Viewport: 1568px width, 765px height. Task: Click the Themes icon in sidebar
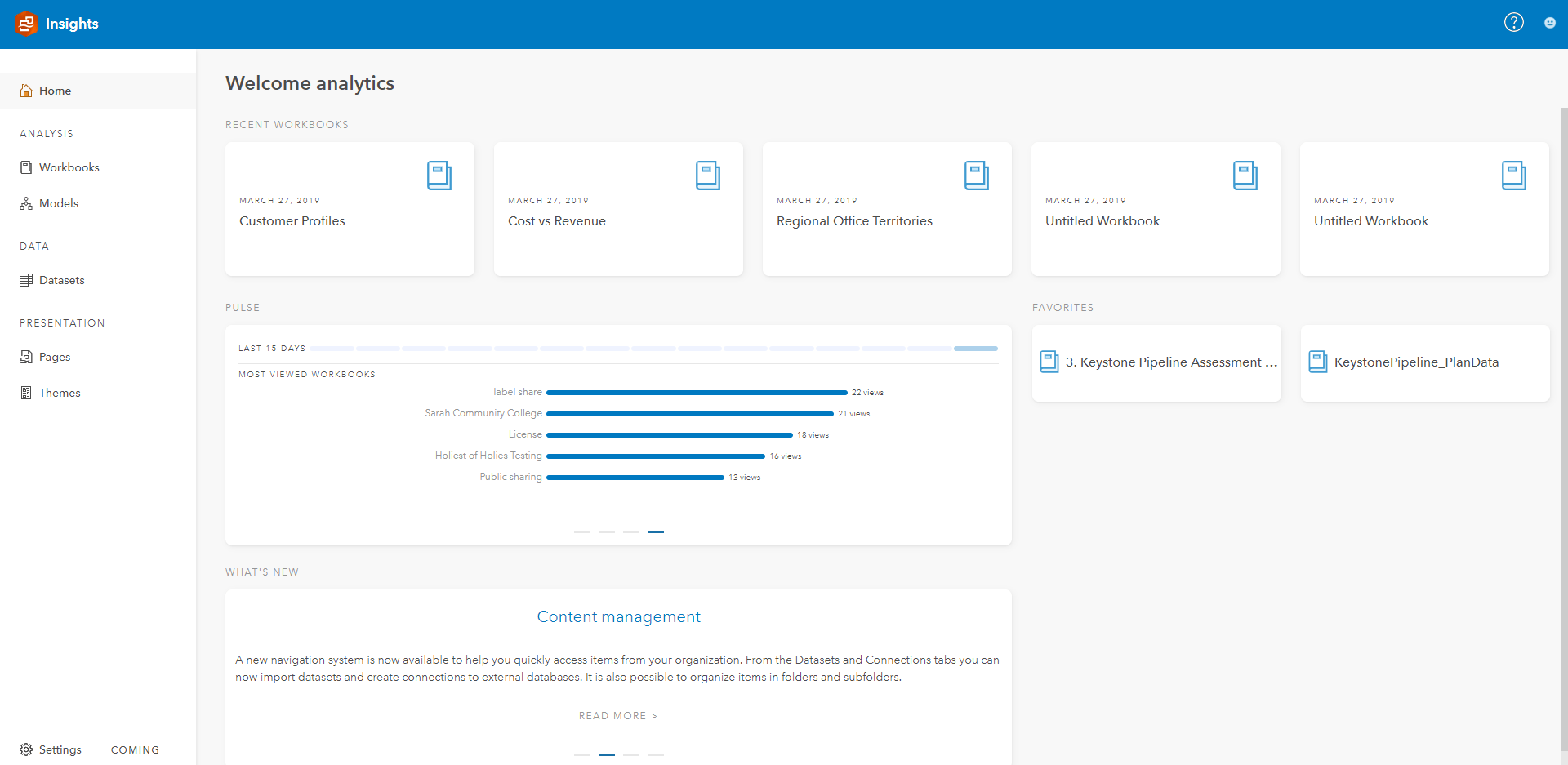pos(26,393)
